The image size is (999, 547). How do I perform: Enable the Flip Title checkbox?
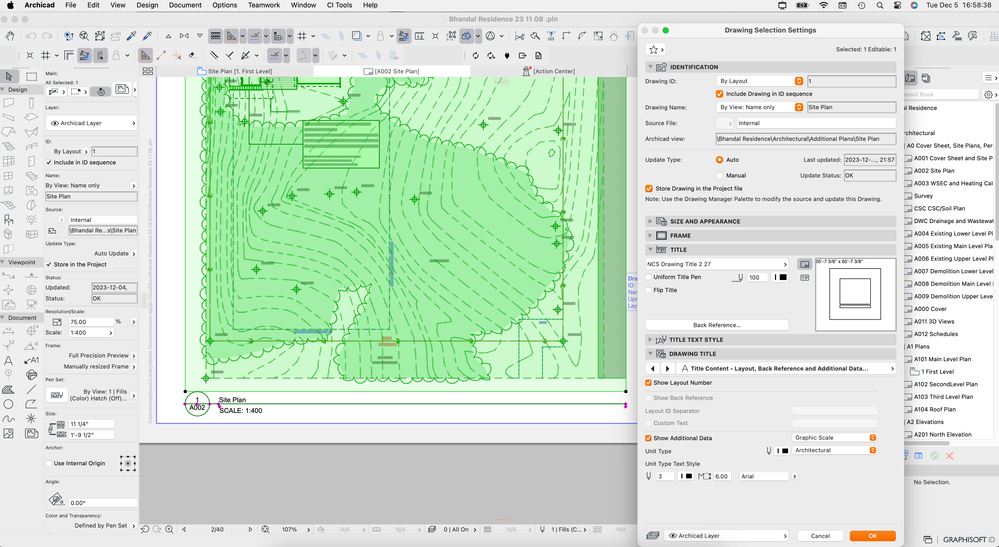coord(647,290)
